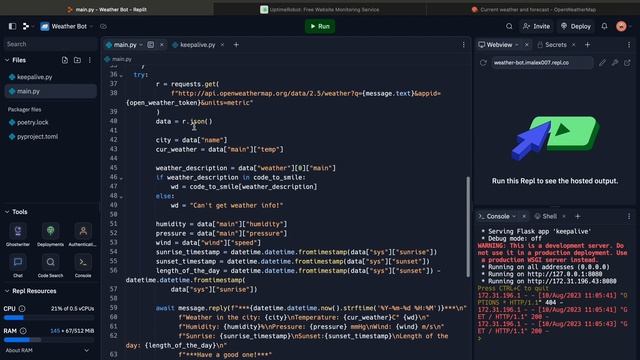Viewport: 640px width, 360px height.
Task: Open the search magnifier in header
Action: pyautogui.click(x=509, y=26)
